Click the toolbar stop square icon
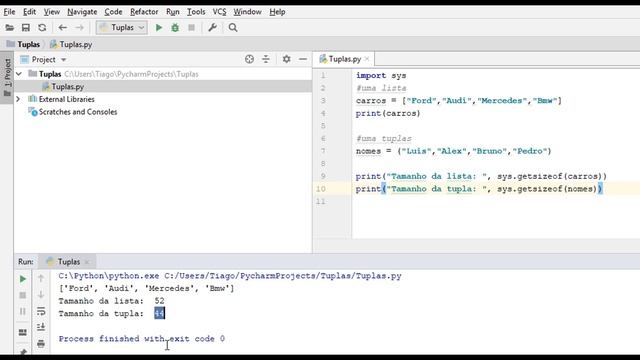640x360 pixels. point(191,28)
